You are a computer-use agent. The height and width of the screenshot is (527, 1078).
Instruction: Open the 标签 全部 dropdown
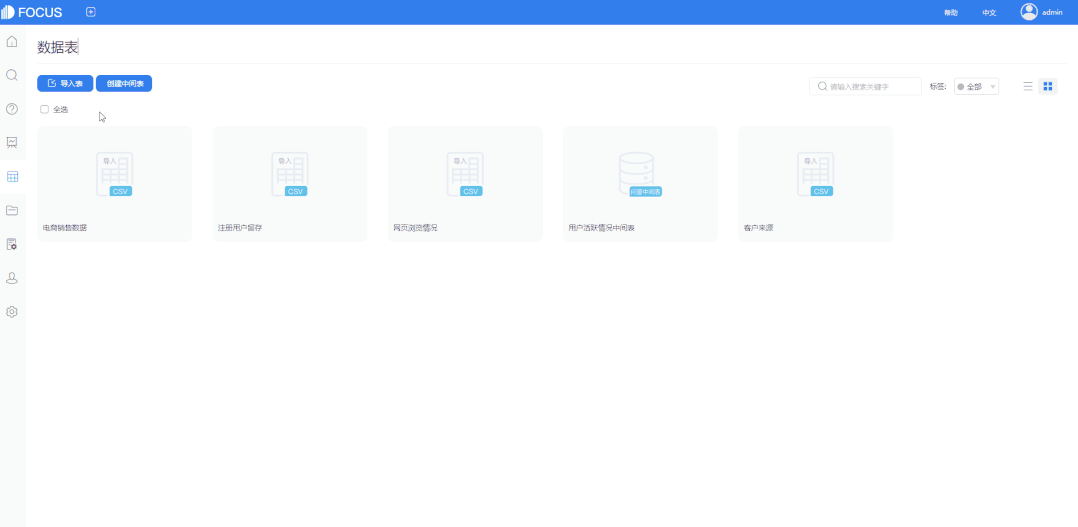point(976,87)
